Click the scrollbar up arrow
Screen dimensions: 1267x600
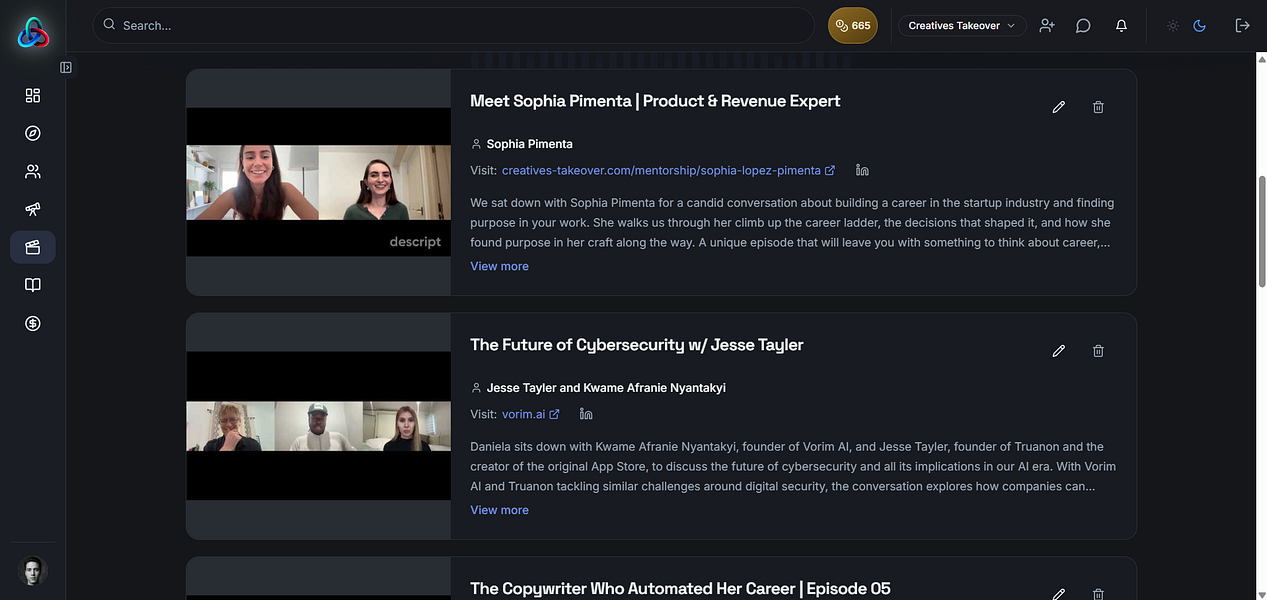(1261, 59)
